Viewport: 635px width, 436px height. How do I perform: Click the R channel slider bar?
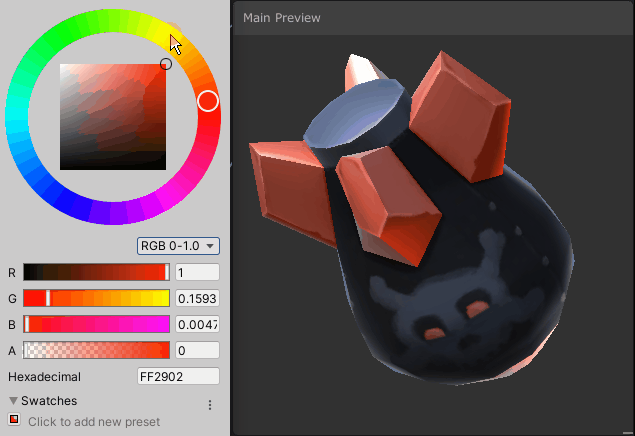tap(96, 272)
